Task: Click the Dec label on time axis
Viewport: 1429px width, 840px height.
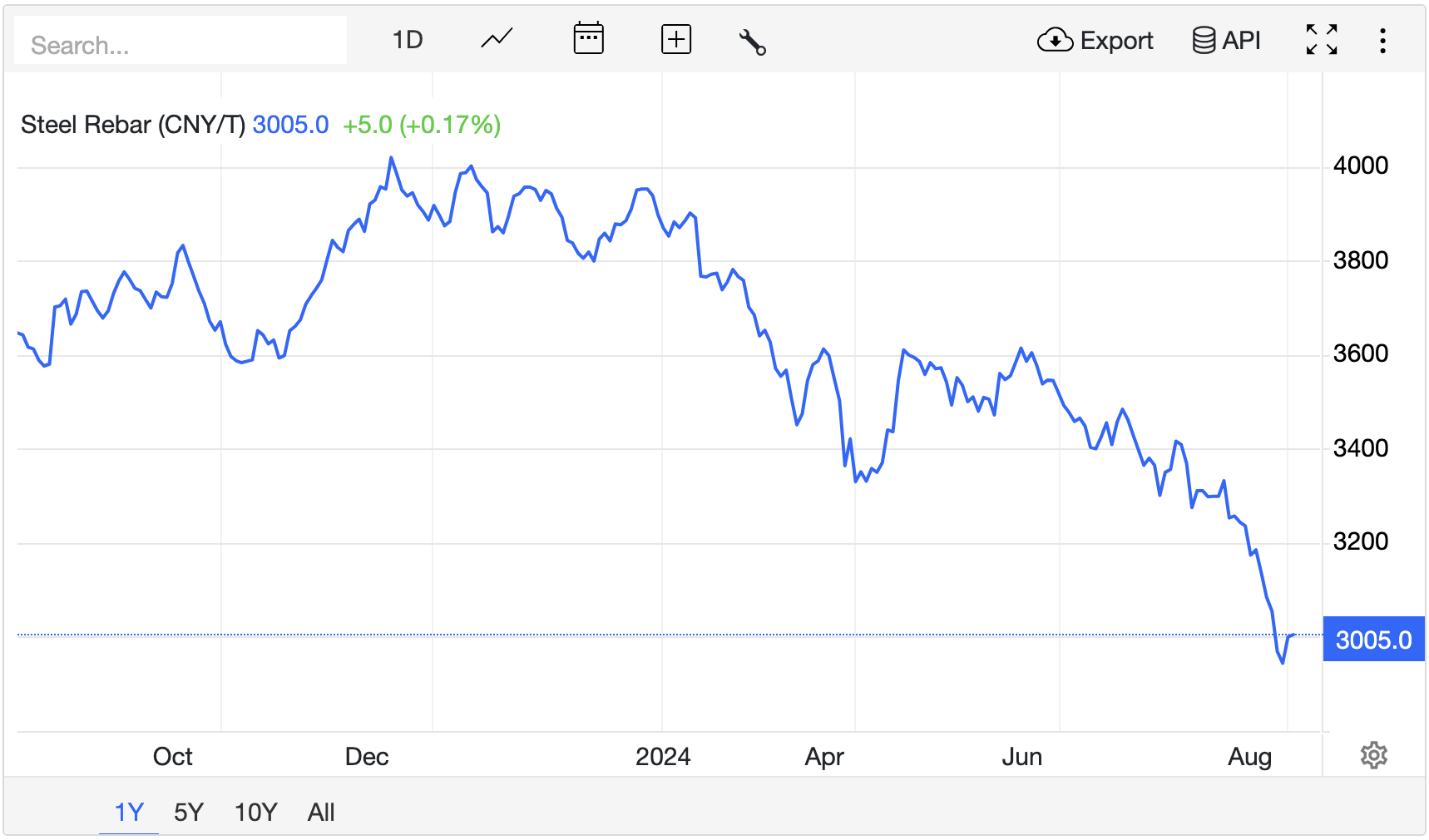Action: click(367, 757)
